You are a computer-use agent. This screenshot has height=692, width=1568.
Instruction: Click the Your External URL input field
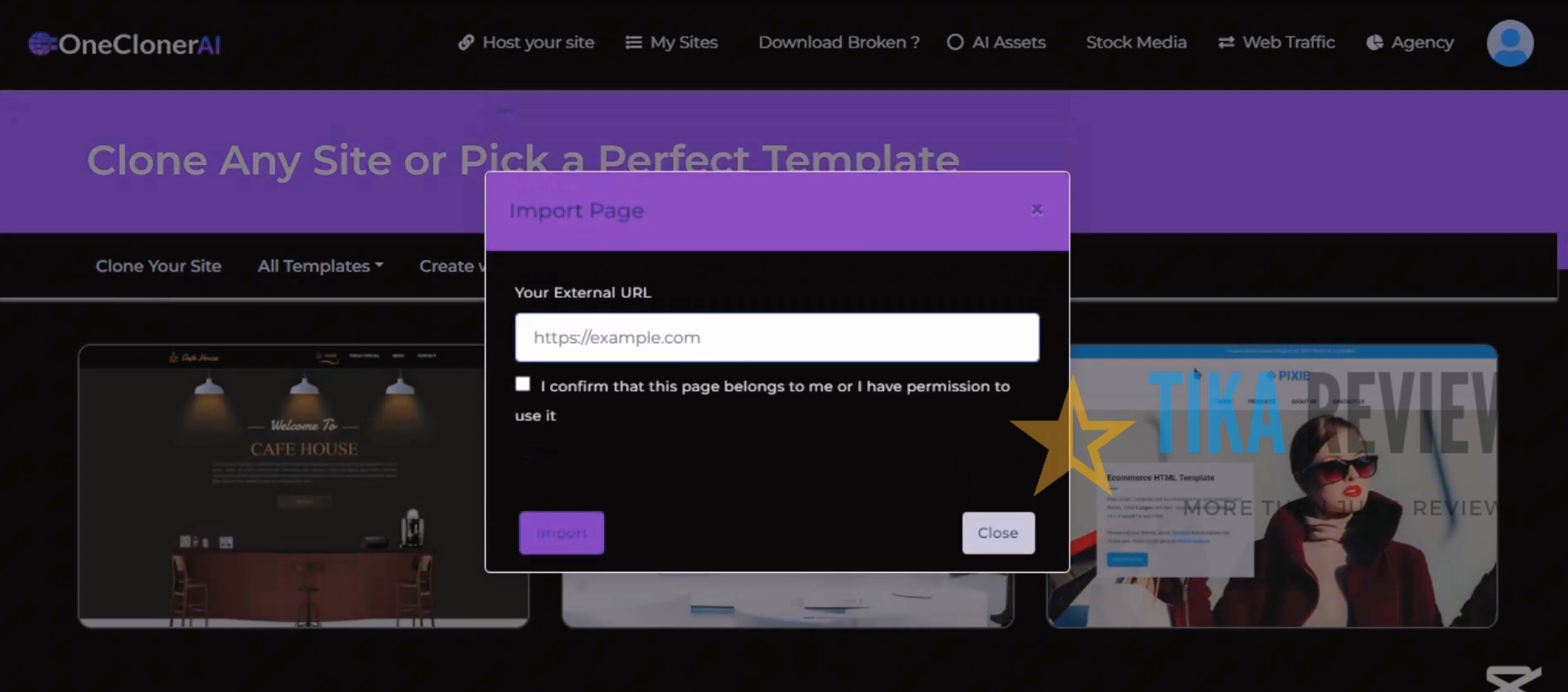pos(777,338)
